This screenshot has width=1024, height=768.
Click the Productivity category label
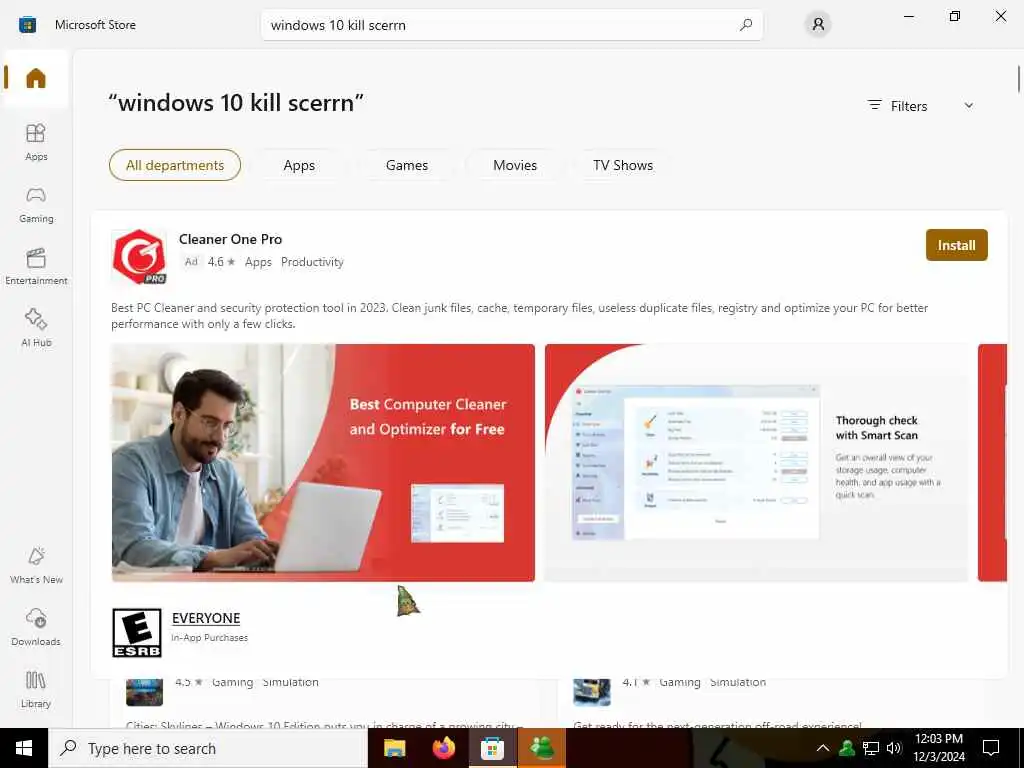pyautogui.click(x=312, y=262)
